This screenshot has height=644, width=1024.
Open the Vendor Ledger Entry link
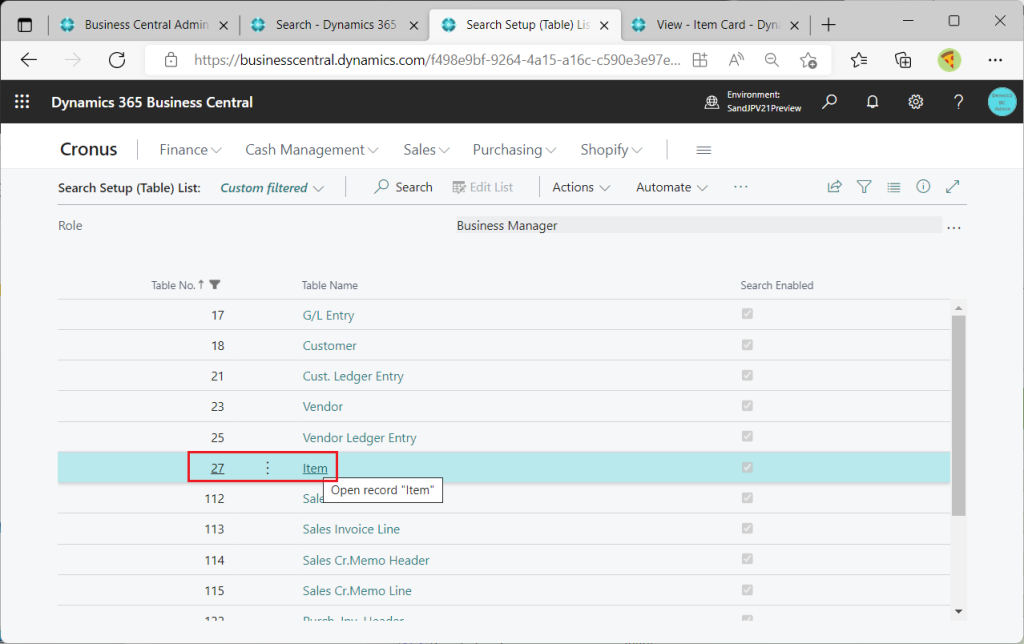coord(359,438)
